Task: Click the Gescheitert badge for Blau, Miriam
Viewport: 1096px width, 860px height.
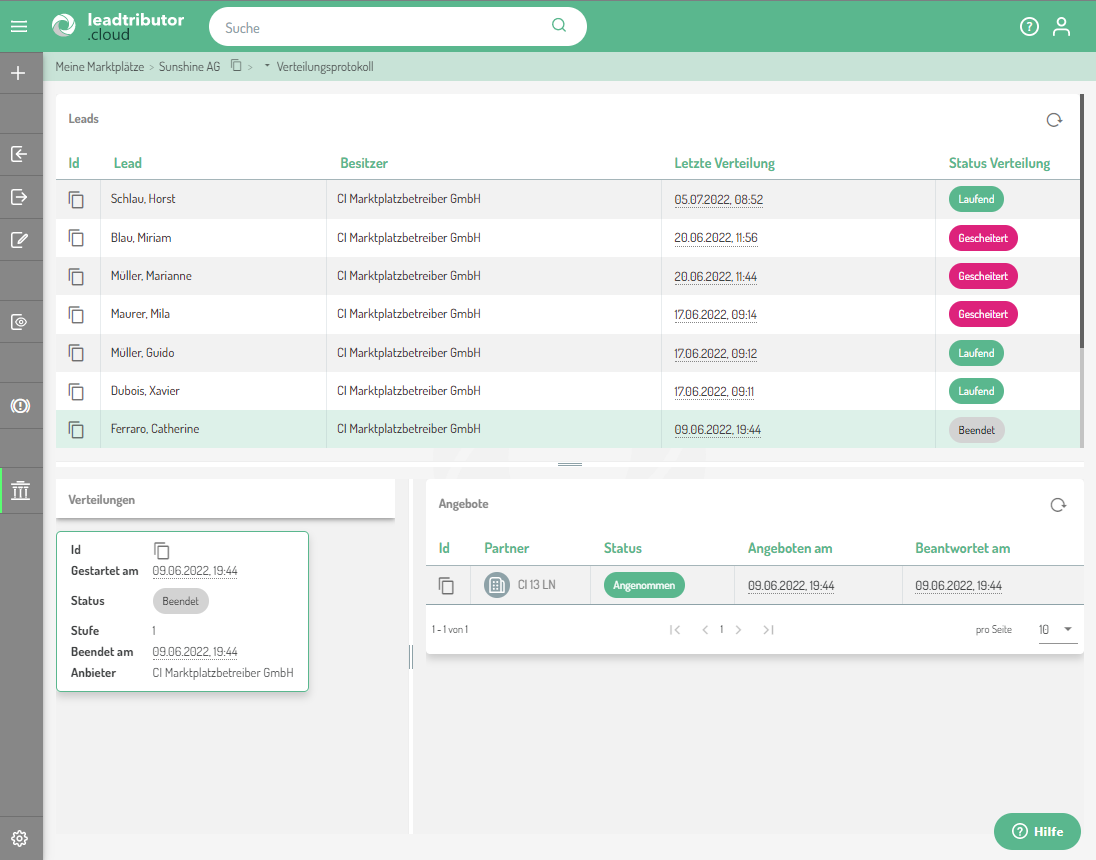Action: (983, 238)
